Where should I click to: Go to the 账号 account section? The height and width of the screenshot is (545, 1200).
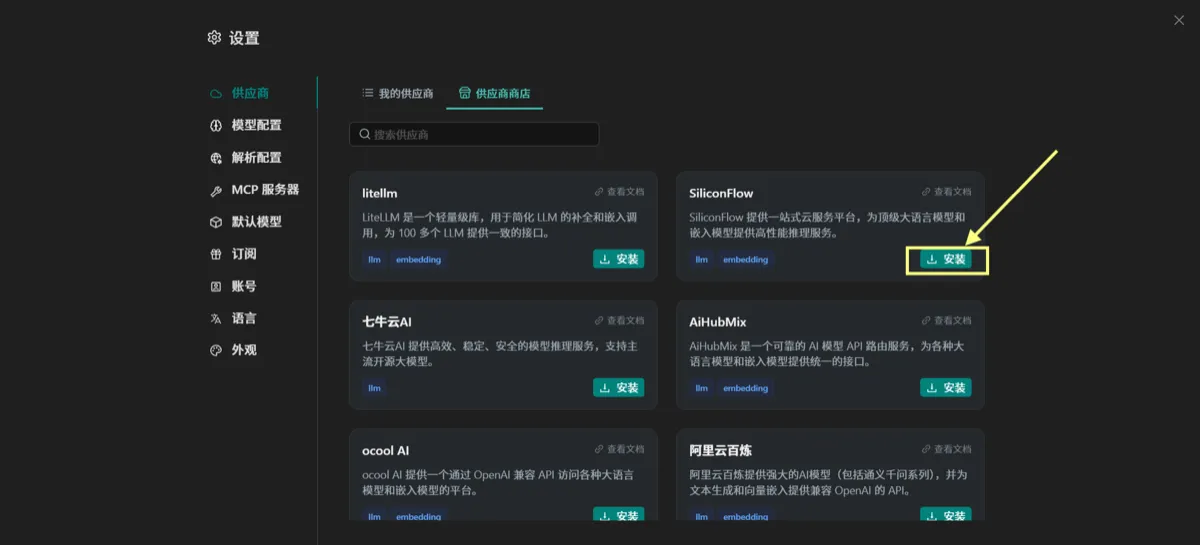[233, 286]
